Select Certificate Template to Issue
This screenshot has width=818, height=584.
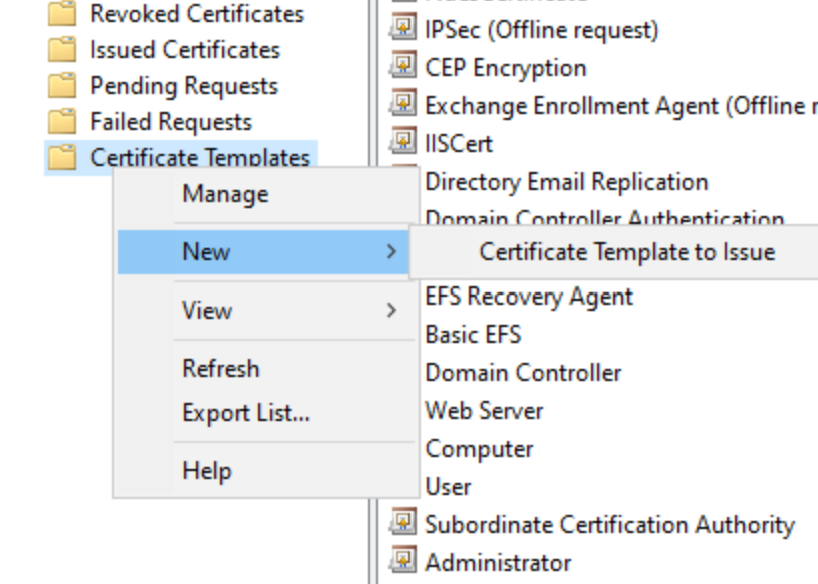click(x=627, y=252)
